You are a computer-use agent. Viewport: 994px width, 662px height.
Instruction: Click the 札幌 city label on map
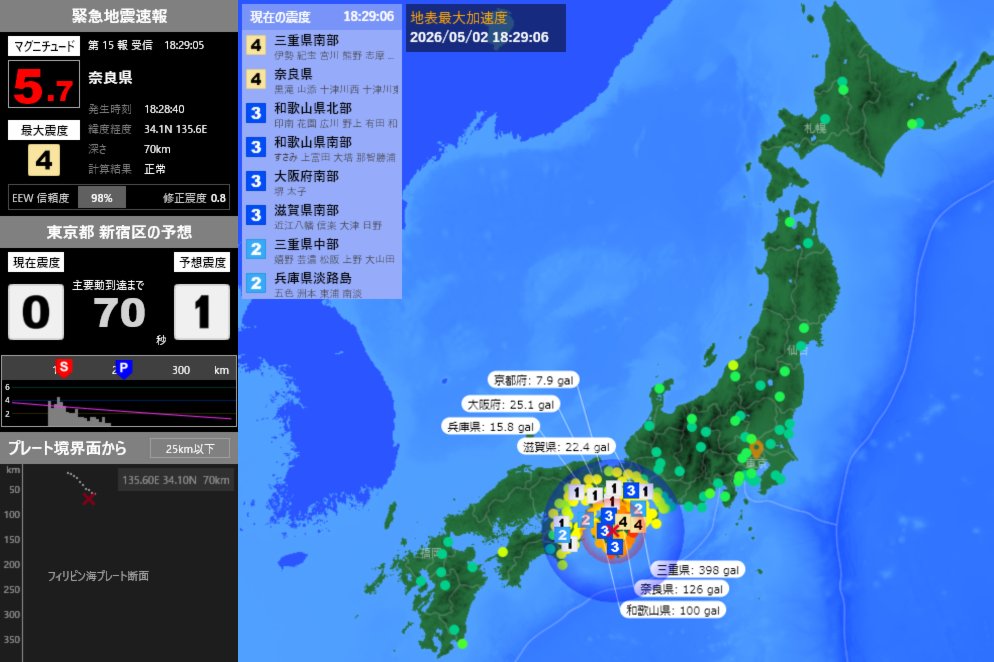pos(815,128)
